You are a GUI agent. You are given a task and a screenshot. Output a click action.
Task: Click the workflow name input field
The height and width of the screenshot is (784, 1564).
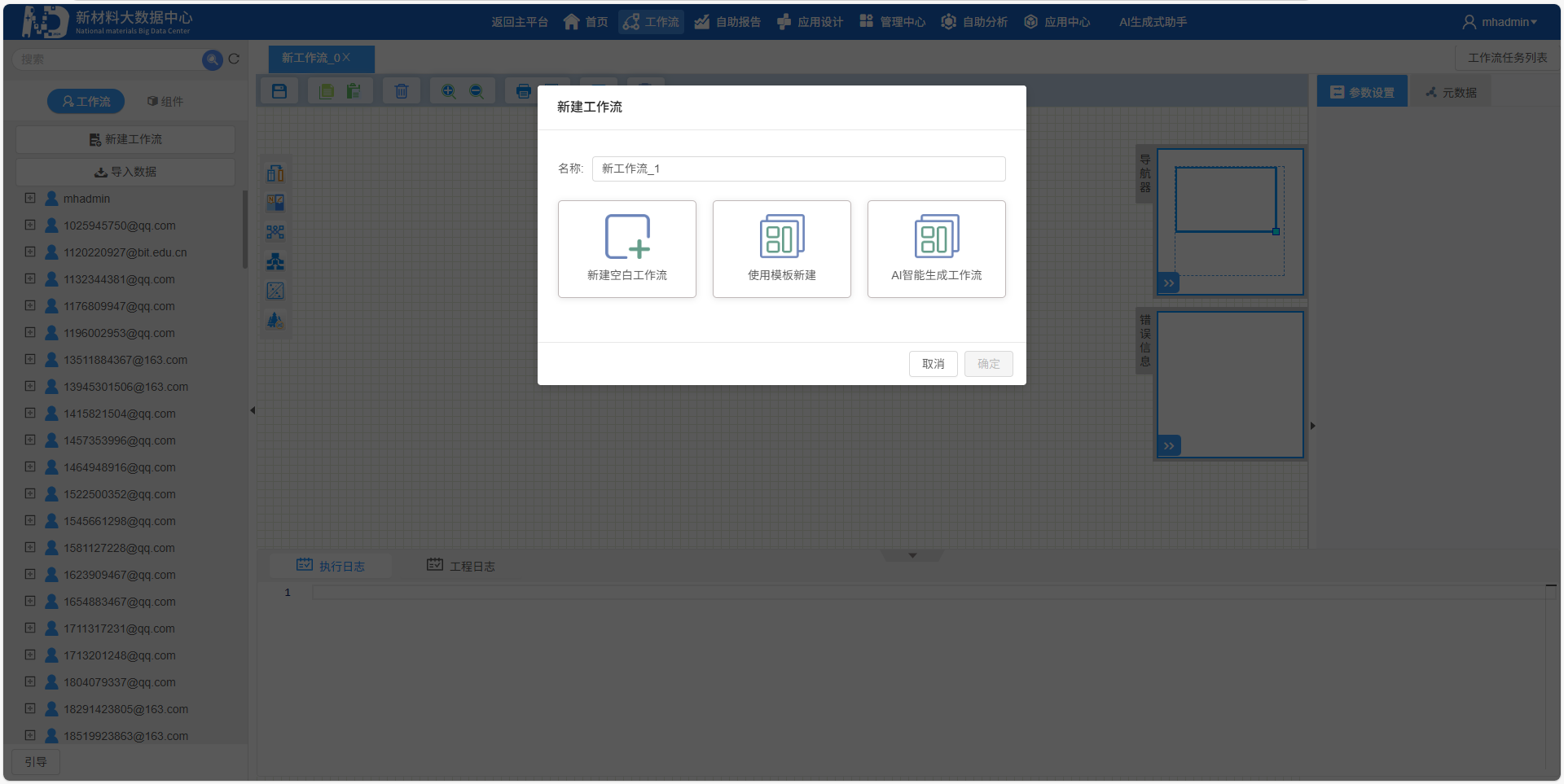point(797,169)
